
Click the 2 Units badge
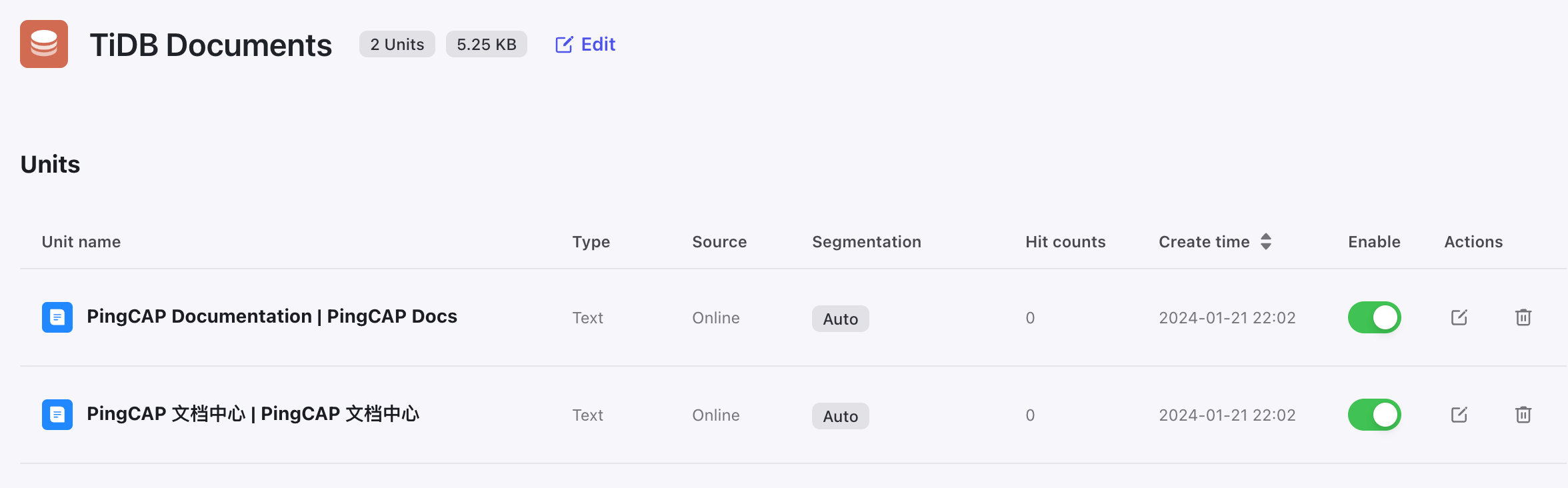pyautogui.click(x=397, y=44)
